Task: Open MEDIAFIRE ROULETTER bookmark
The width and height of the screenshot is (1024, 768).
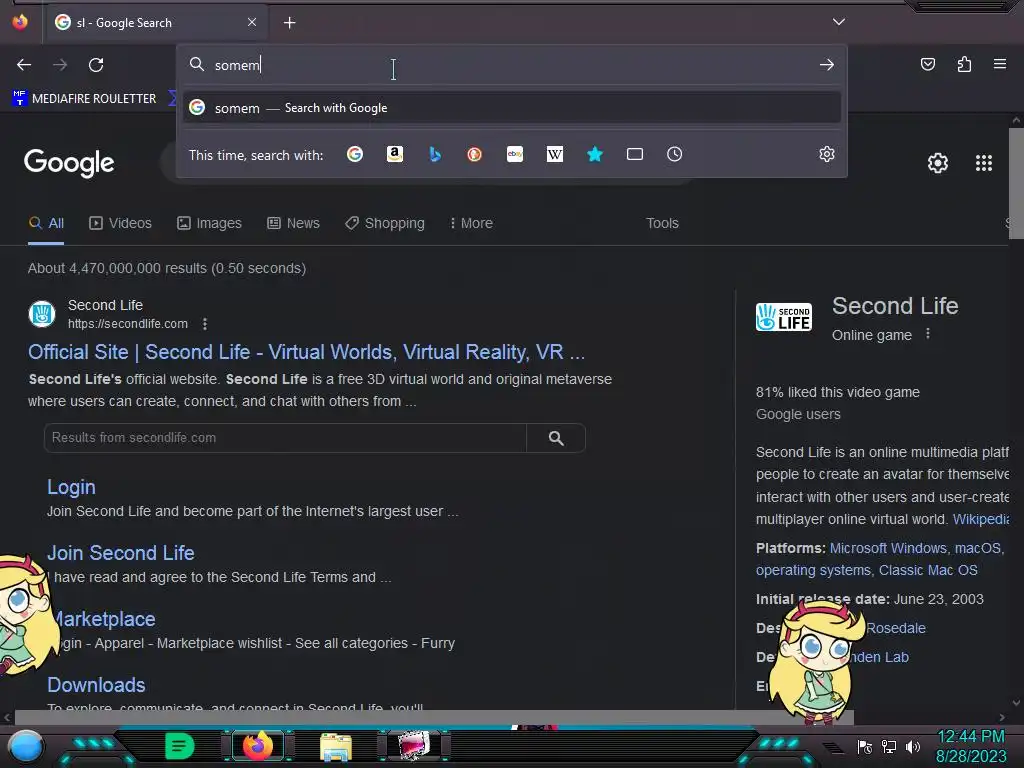Action: pos(84,99)
